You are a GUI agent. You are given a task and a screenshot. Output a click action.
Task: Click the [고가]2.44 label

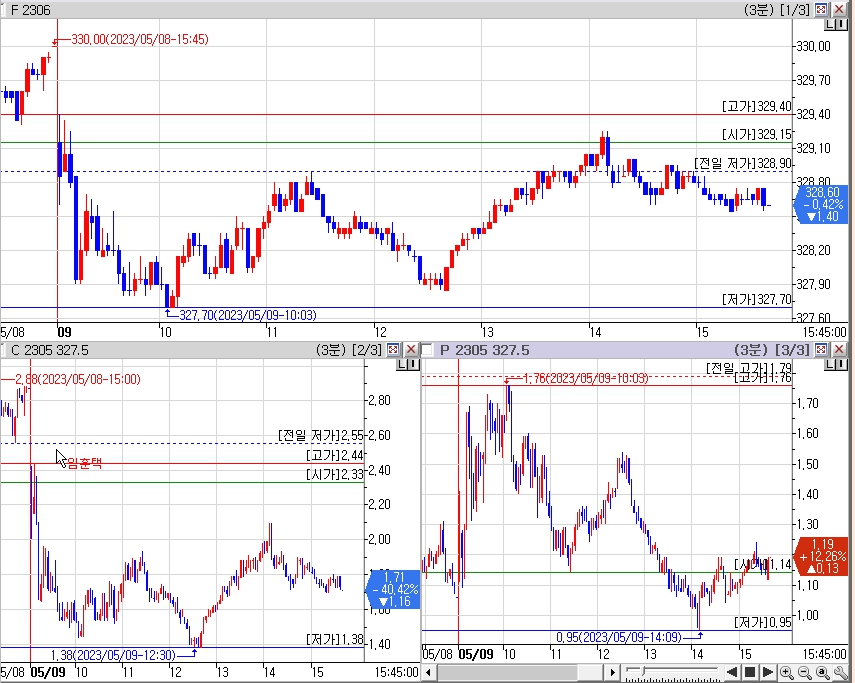coord(334,455)
